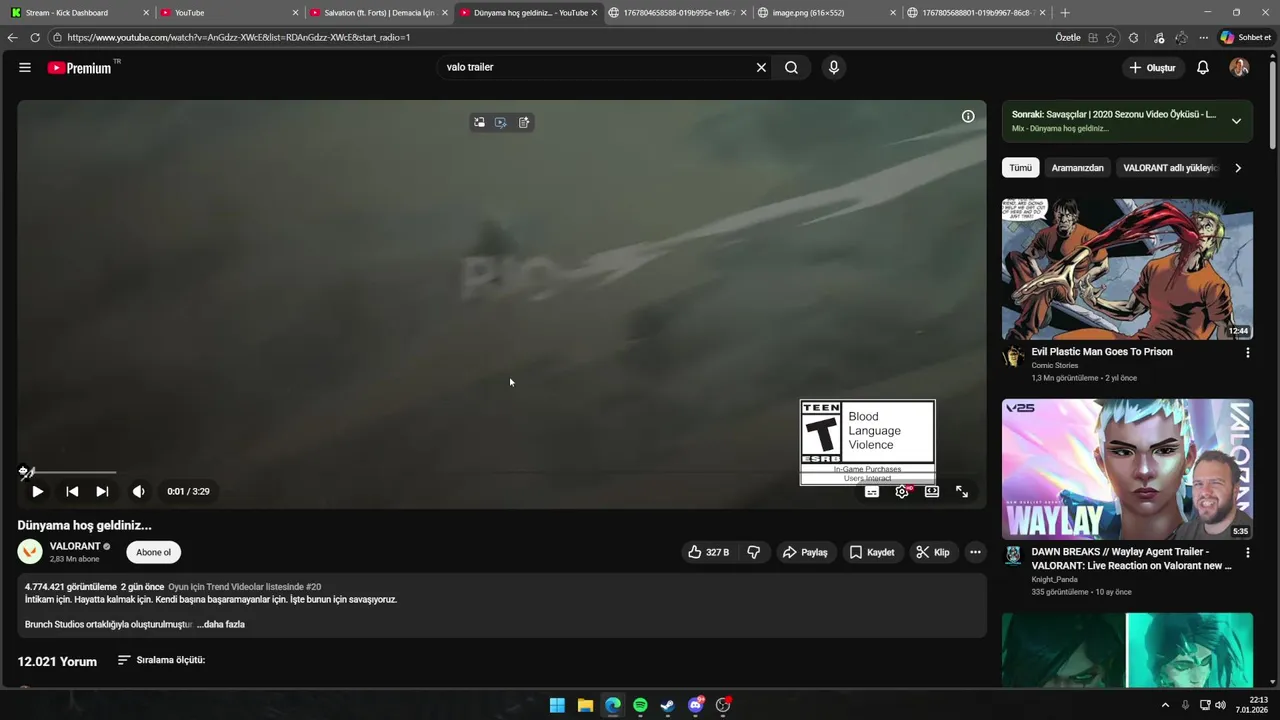Expand the description with '...daha fazla'

tap(220, 624)
